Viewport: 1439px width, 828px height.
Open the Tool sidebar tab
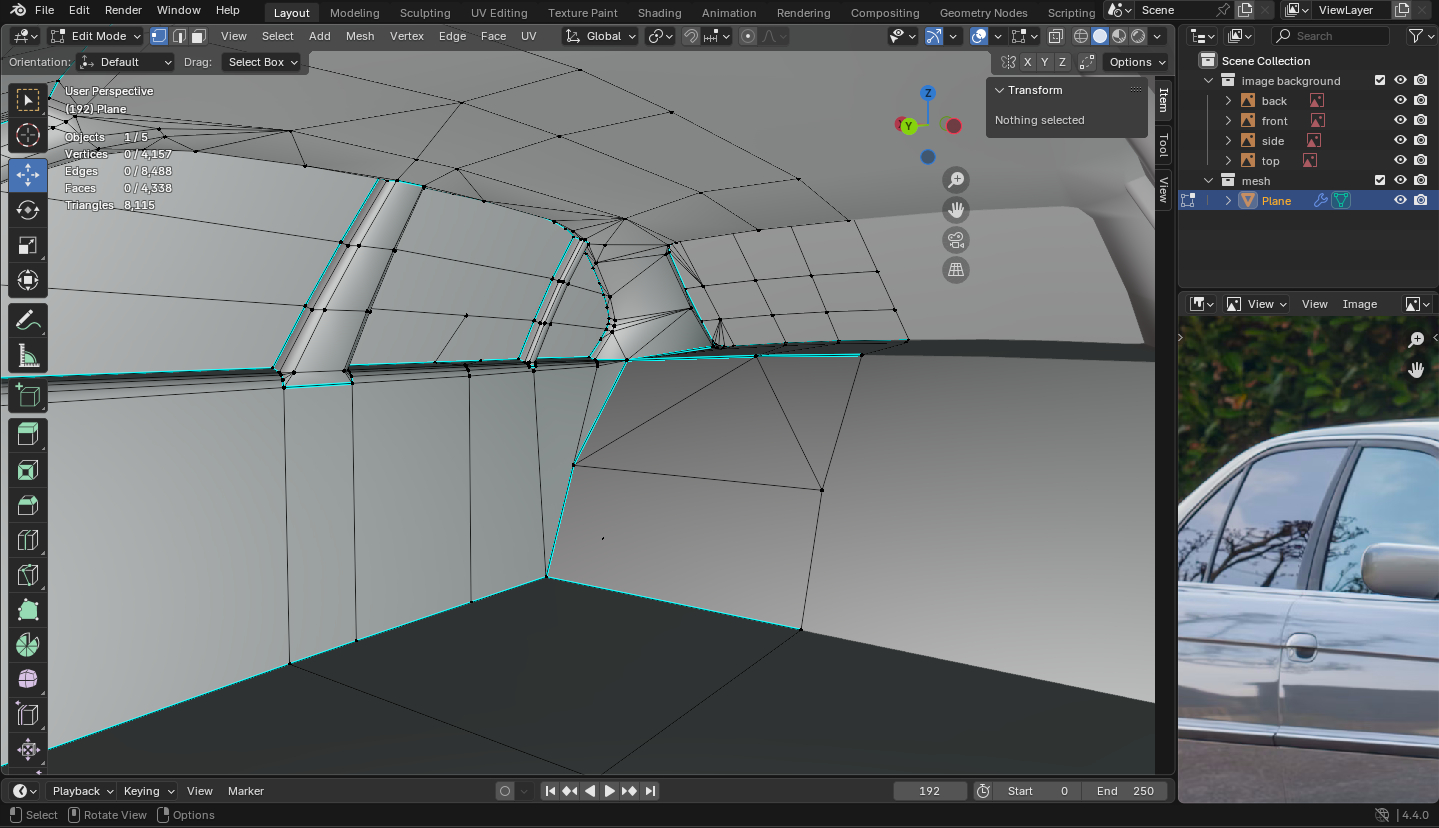pos(1163,145)
